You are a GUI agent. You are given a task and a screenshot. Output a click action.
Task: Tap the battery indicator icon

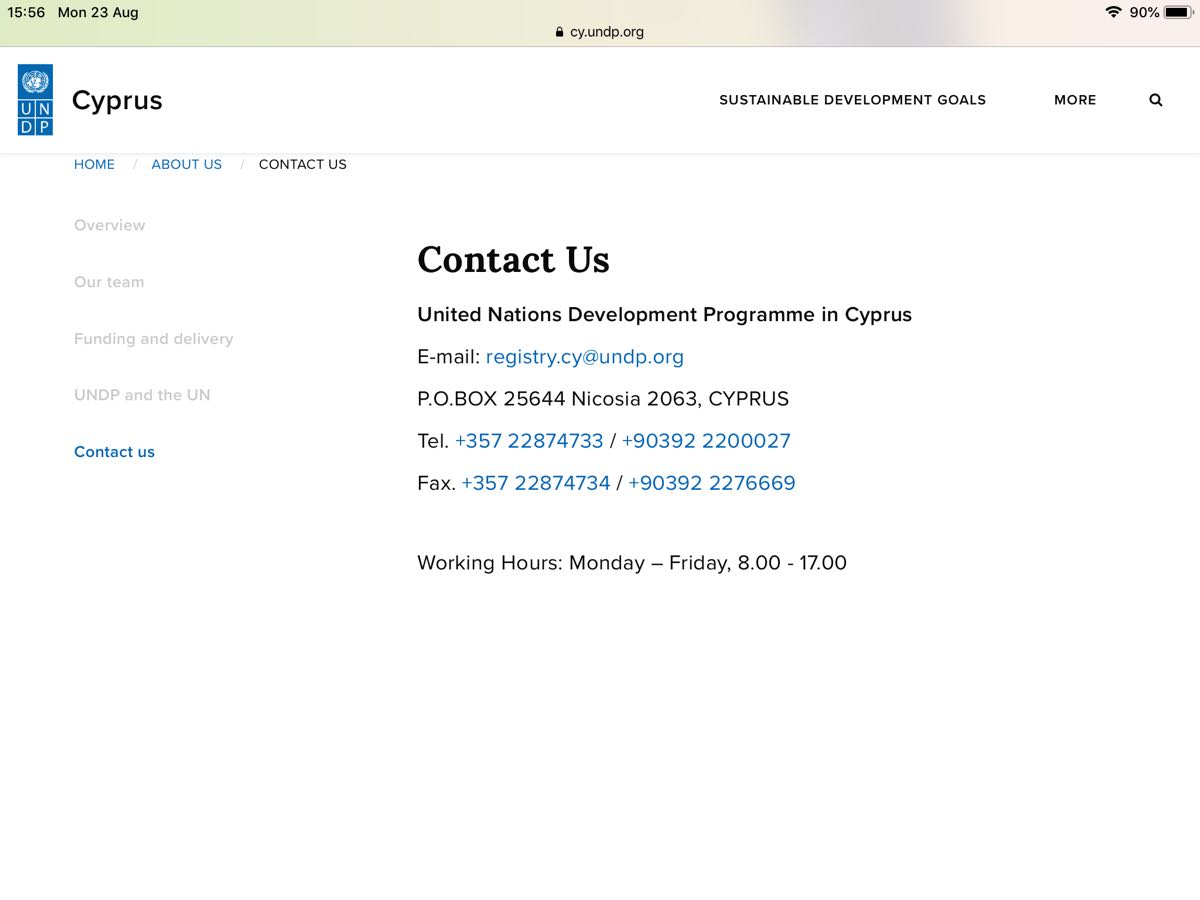point(1177,12)
